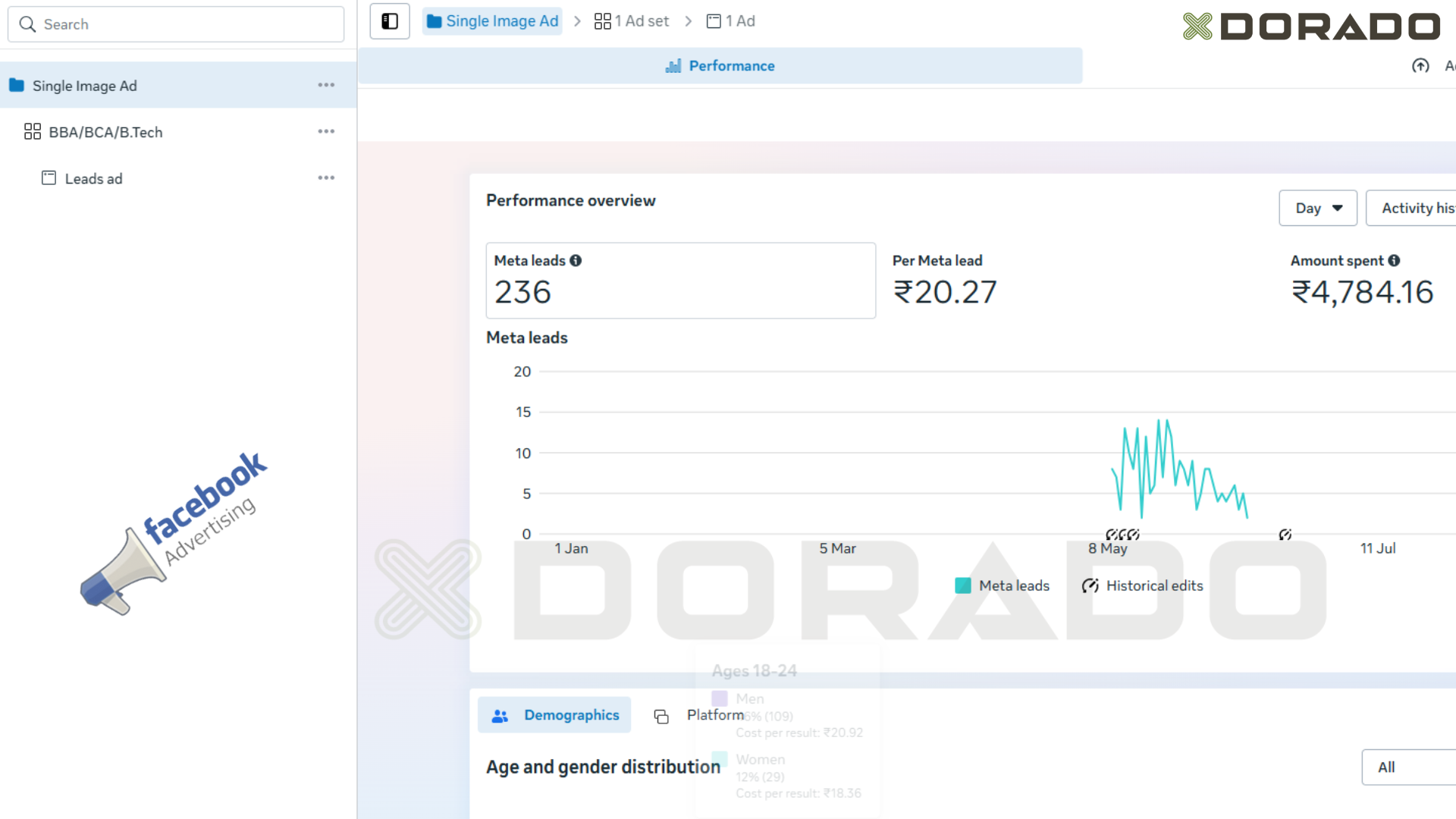Click into the Search input field
The width and height of the screenshot is (1456, 819).
(x=190, y=24)
